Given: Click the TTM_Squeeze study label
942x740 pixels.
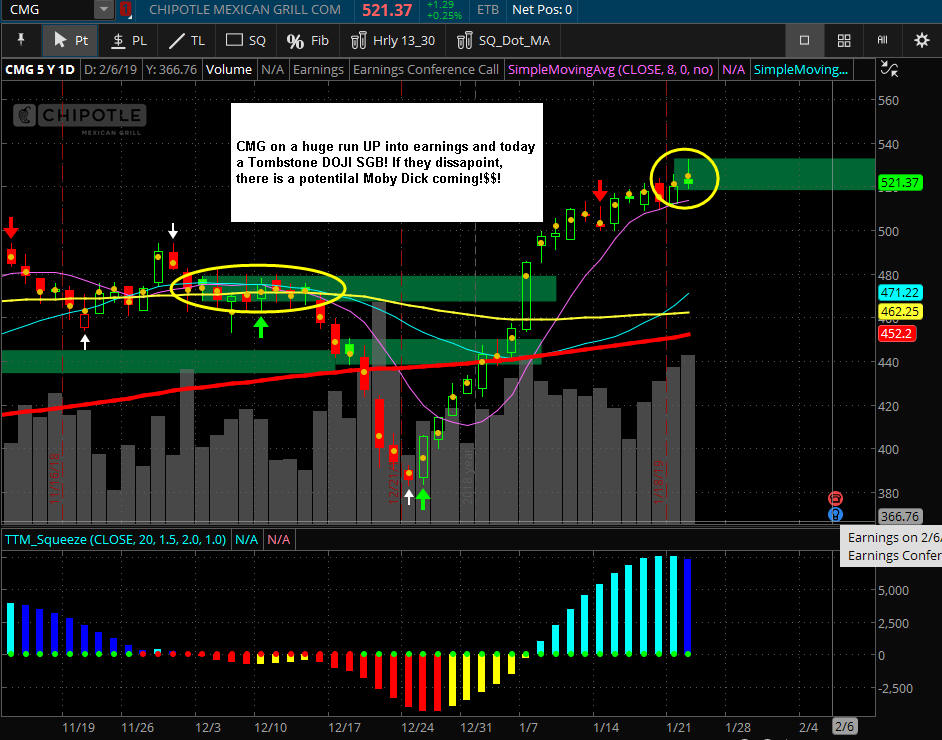Looking at the screenshot, I should click(115, 539).
